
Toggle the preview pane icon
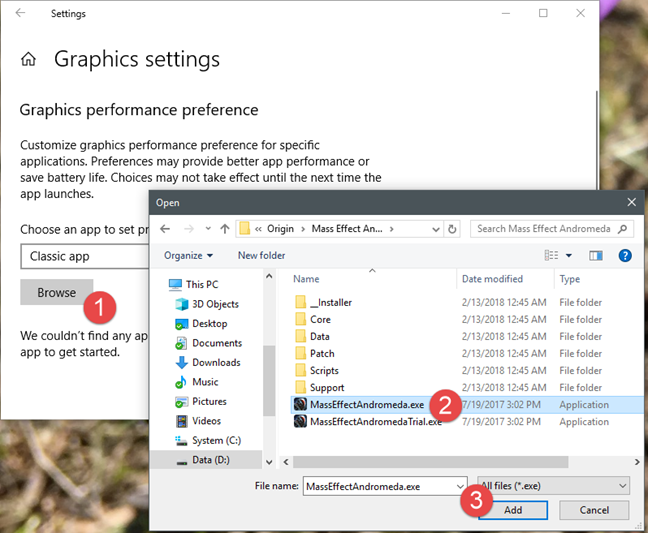pos(596,256)
